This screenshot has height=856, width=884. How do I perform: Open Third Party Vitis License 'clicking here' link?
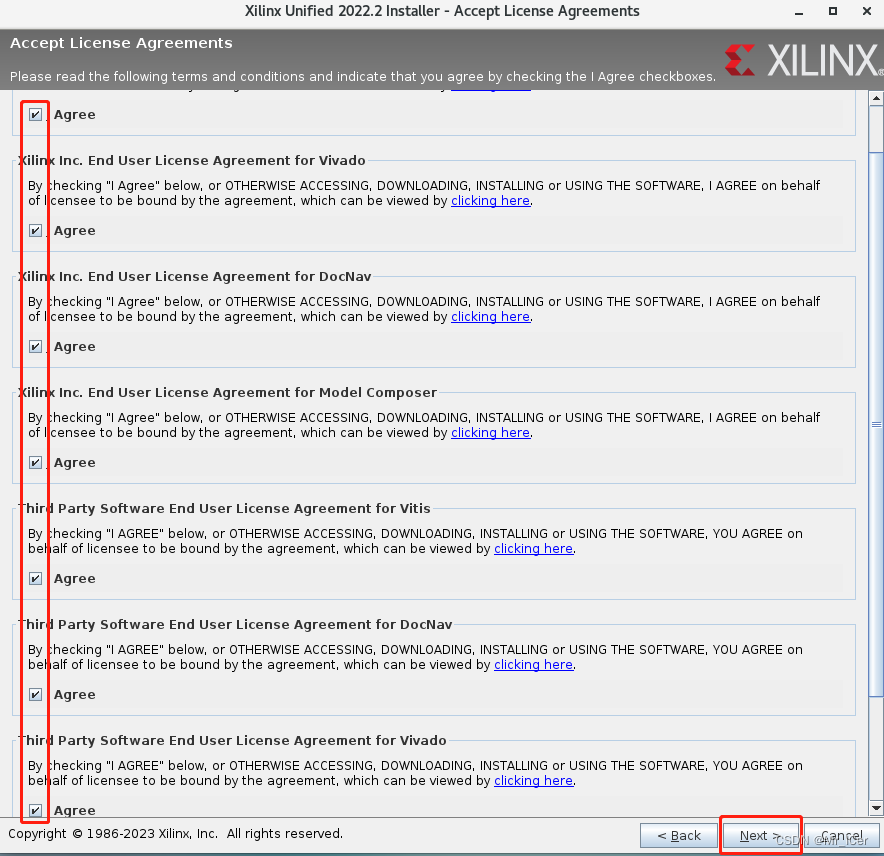(533, 549)
